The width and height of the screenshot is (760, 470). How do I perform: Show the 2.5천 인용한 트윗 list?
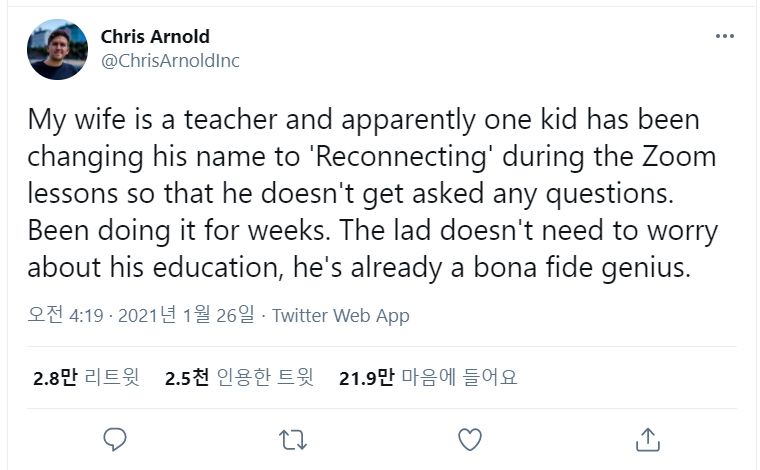tap(239, 378)
